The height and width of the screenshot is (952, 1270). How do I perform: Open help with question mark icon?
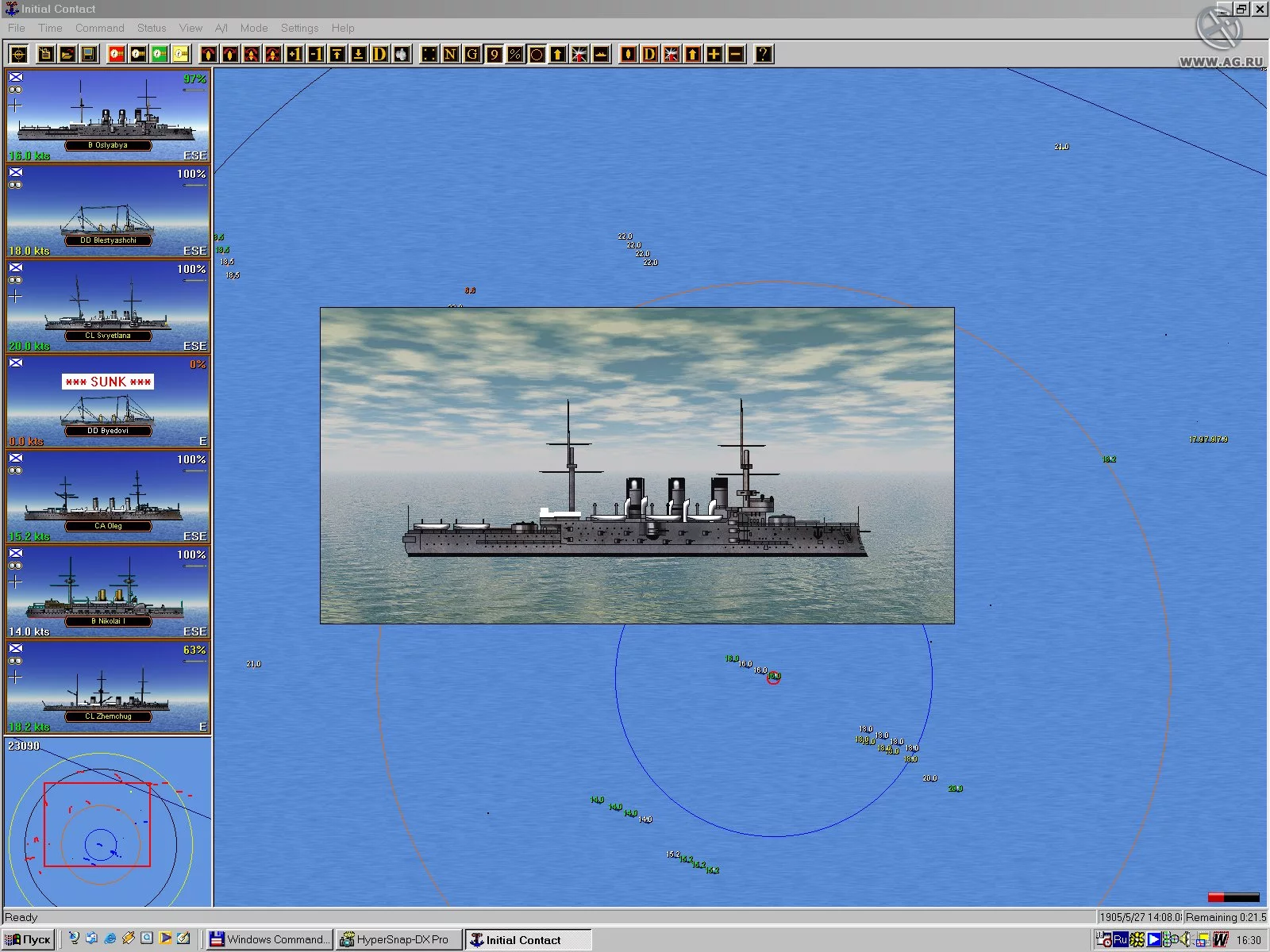pyautogui.click(x=764, y=54)
